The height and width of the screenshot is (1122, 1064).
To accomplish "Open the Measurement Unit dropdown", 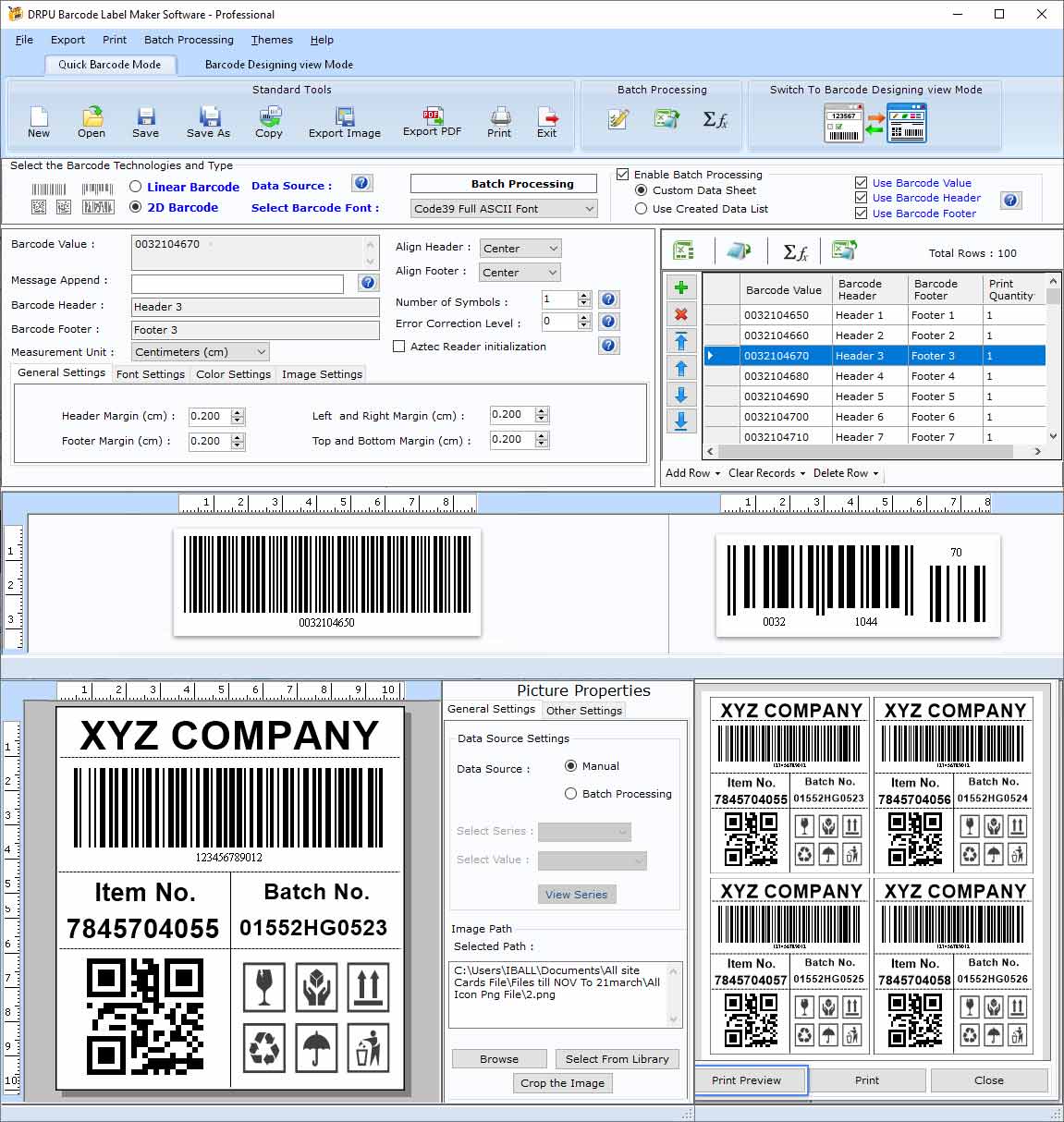I will coord(200,352).
